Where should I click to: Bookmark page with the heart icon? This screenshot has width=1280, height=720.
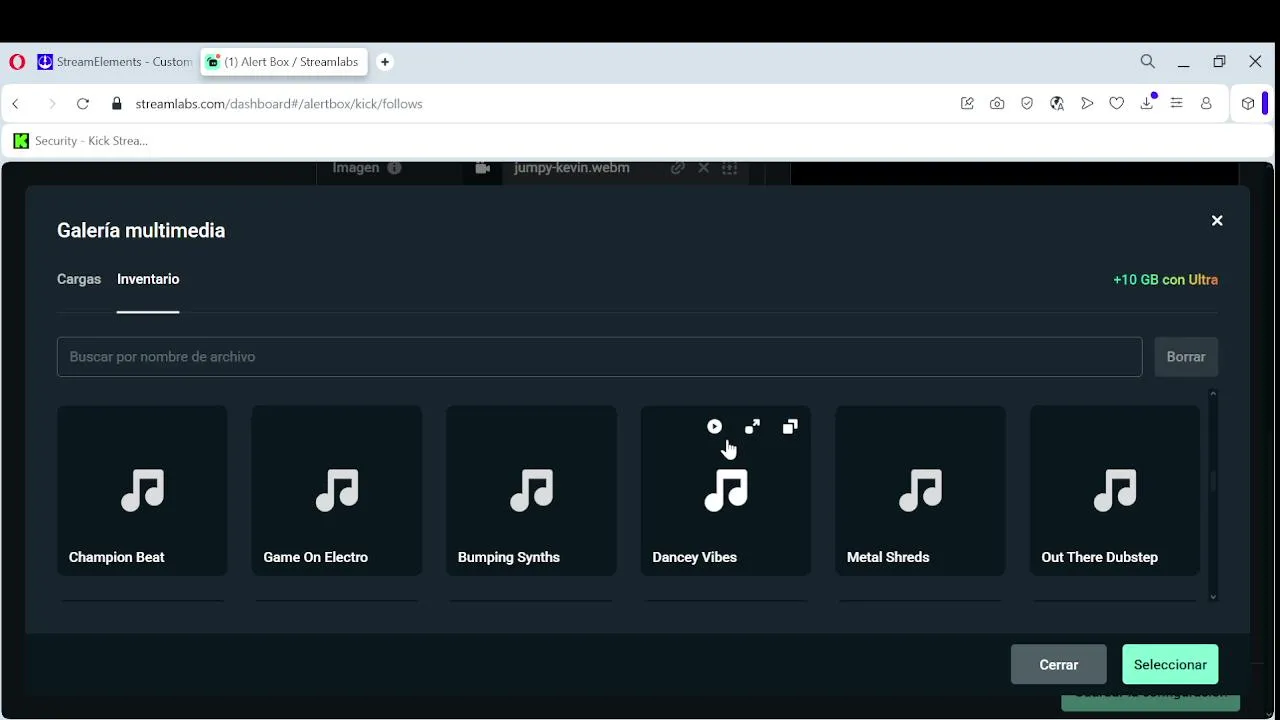(1117, 104)
